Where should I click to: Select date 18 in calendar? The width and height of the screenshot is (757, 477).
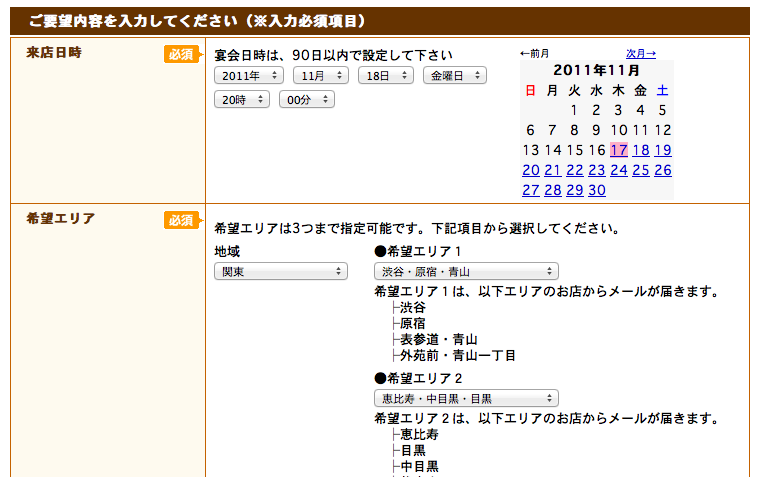tap(641, 150)
